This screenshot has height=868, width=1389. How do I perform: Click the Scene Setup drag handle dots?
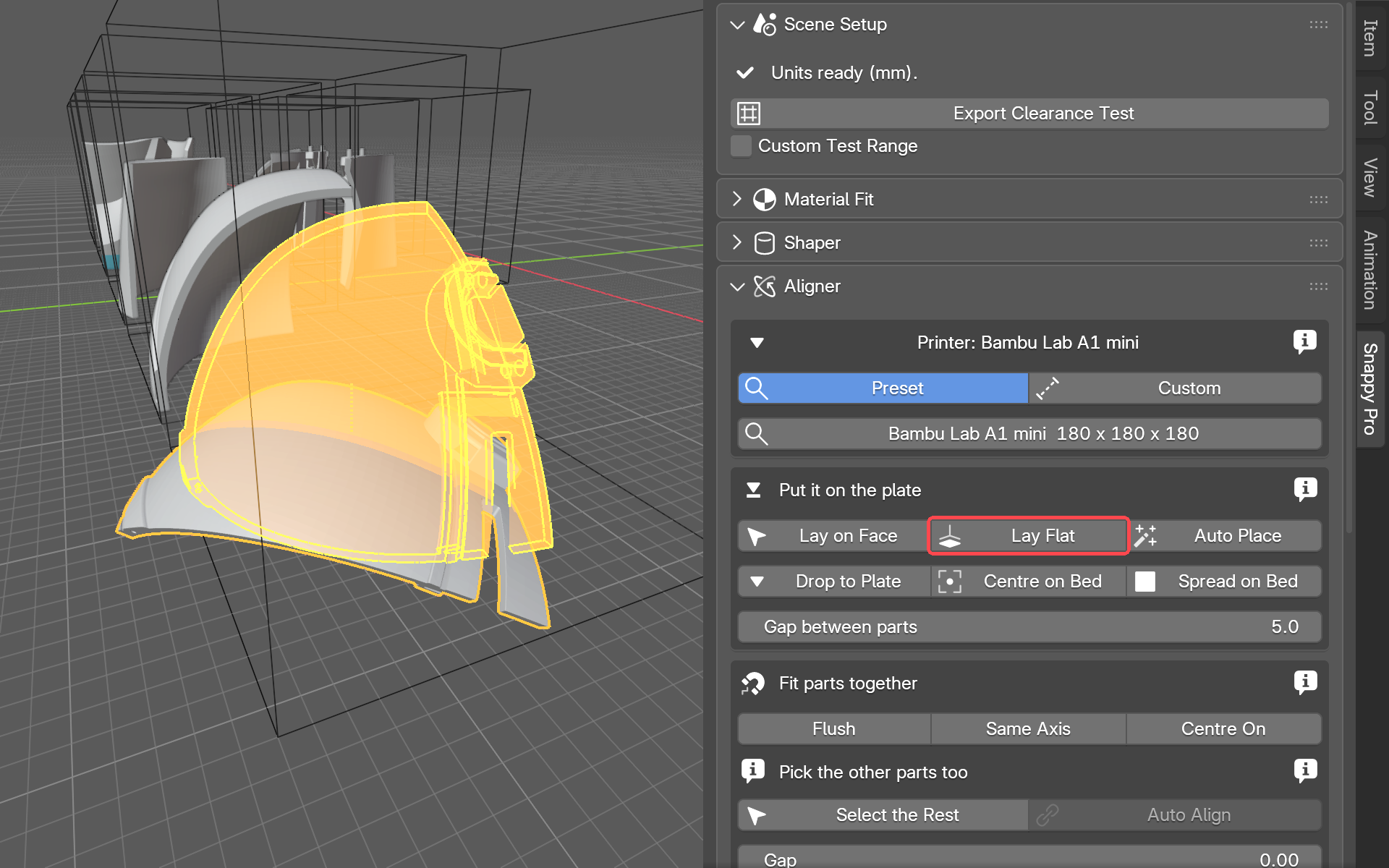1318,25
